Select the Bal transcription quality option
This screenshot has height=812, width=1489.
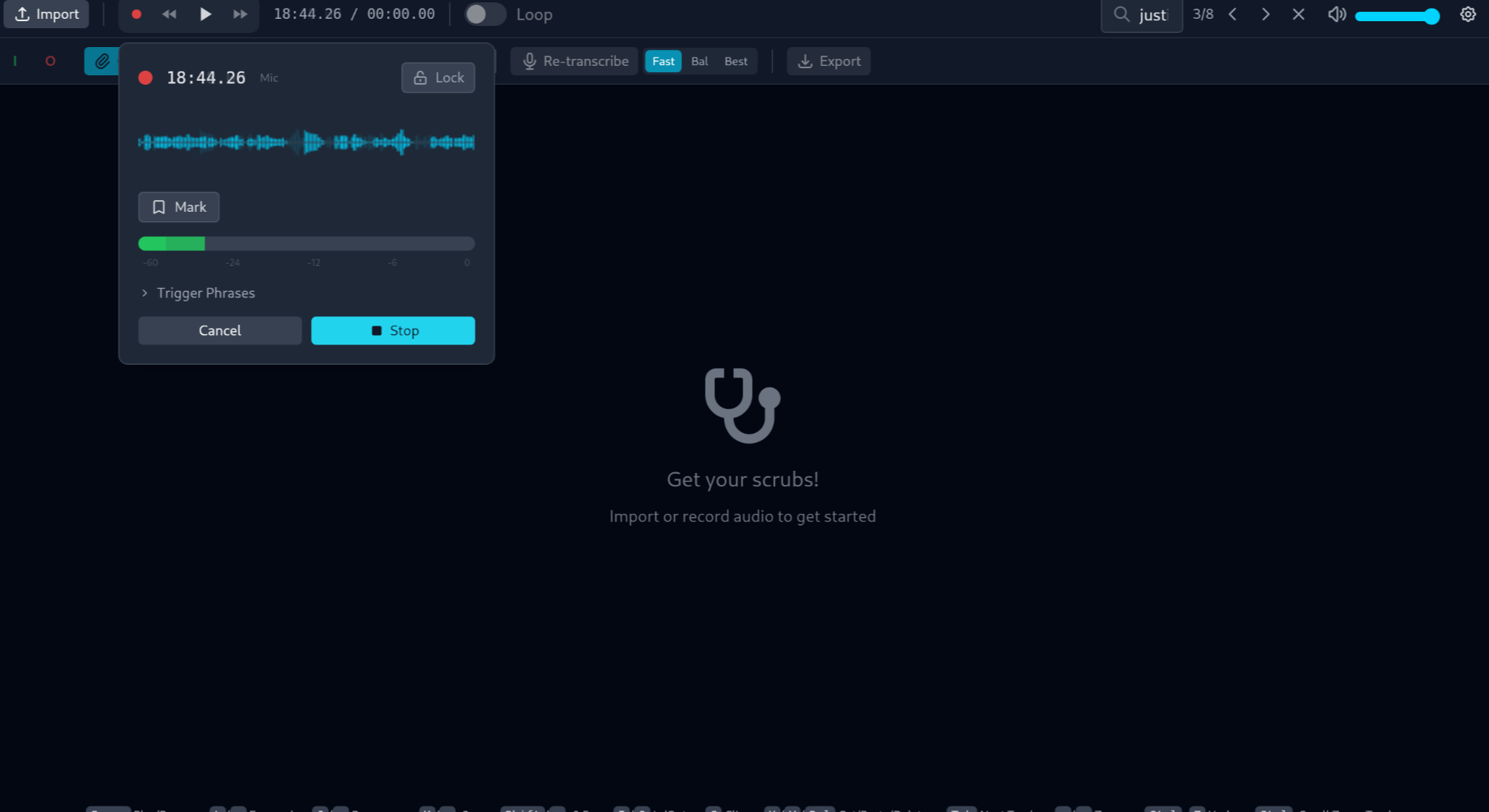pyautogui.click(x=699, y=61)
